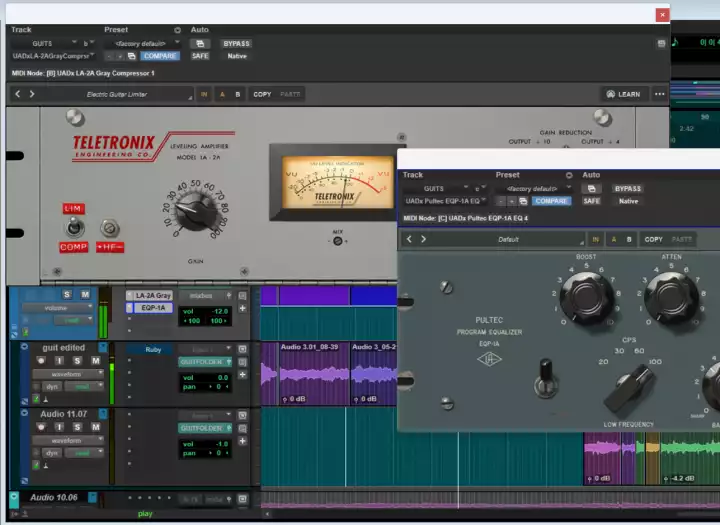The height and width of the screenshot is (525, 720).
Task: Open UADxLA-2AGrayComprsr plugin selector dropdown
Action: (x=53, y=56)
